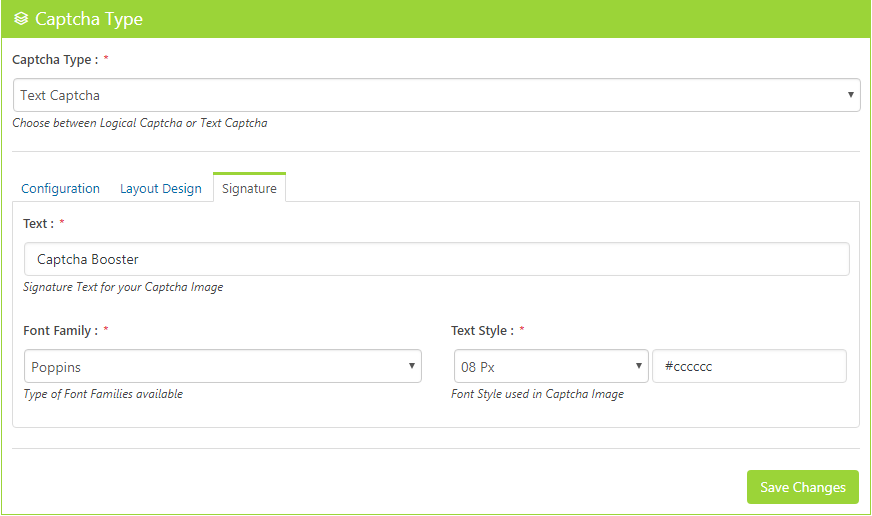Screen dimensions: 872x516
Task: Click the Captcha Type field label
Action: pos(55,60)
